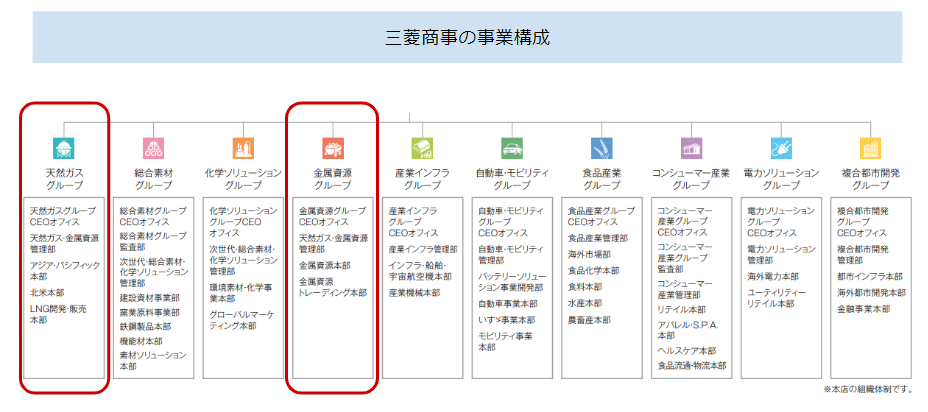Click the 自動車・モビリティ car icon
928x412 pixels.
(512, 148)
